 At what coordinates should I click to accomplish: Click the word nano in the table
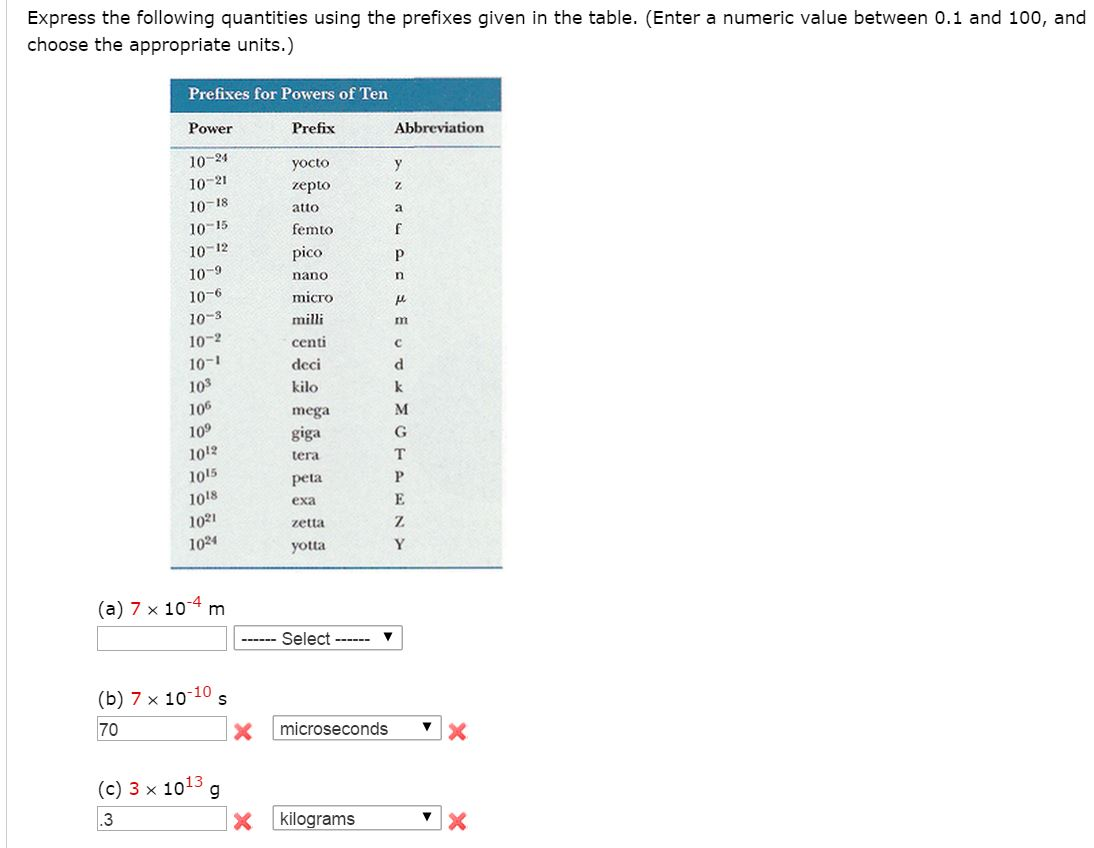pyautogui.click(x=310, y=275)
